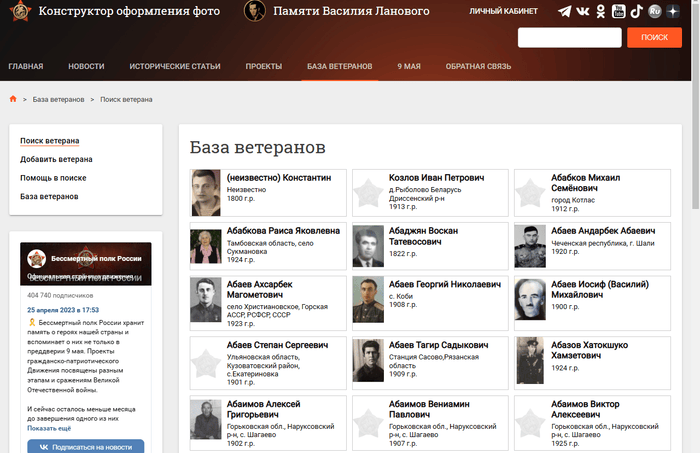Click the Подписаться на новости button
This screenshot has width=700, height=453.
(85, 446)
